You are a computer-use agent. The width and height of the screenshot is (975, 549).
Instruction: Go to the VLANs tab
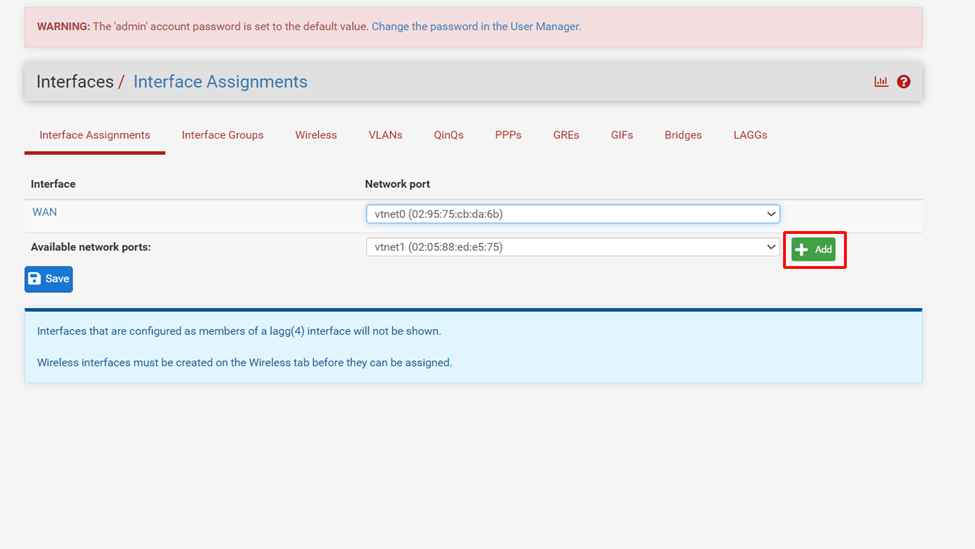pyautogui.click(x=385, y=135)
